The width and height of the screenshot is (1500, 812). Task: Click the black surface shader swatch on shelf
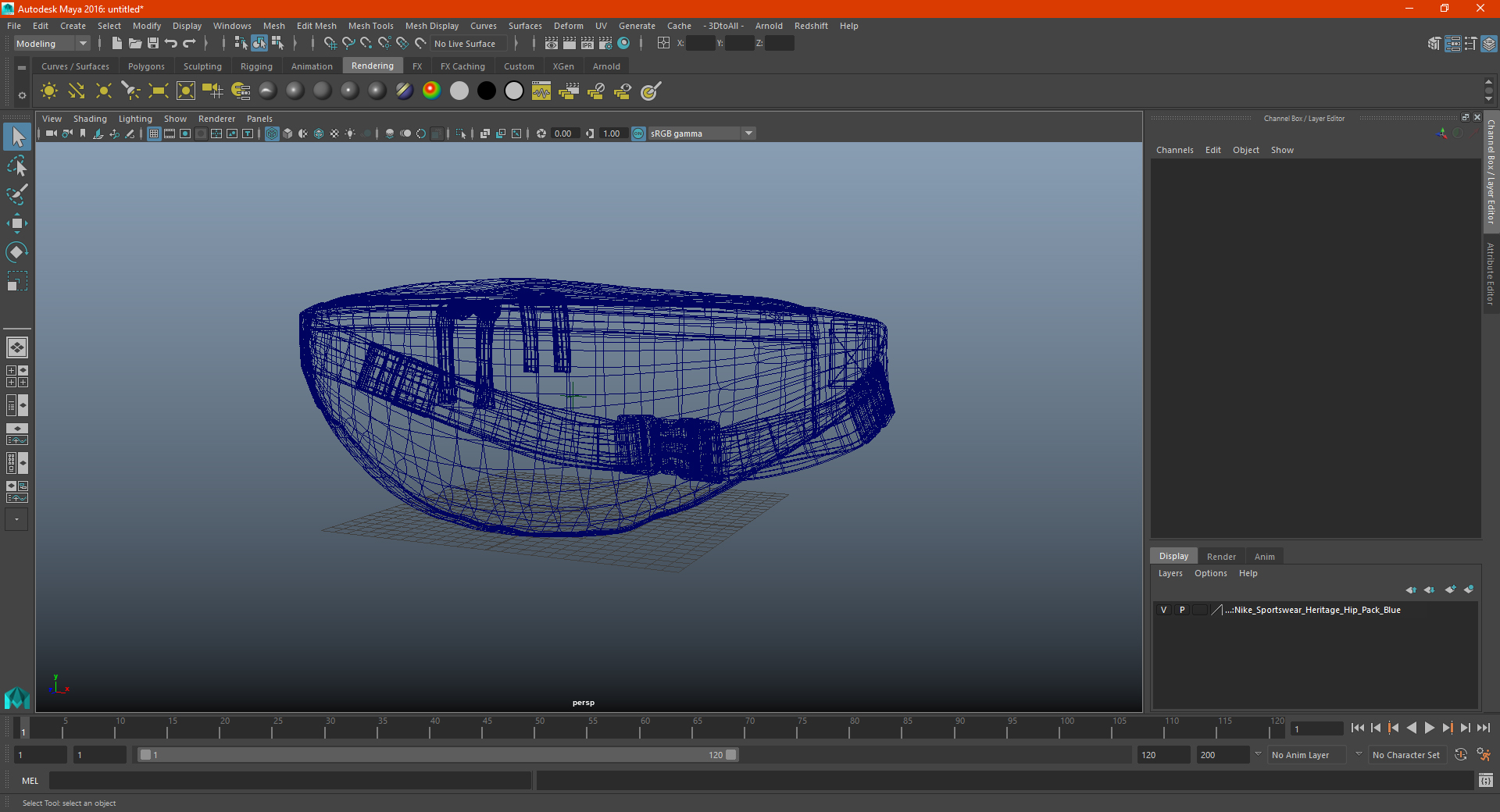pos(486,91)
